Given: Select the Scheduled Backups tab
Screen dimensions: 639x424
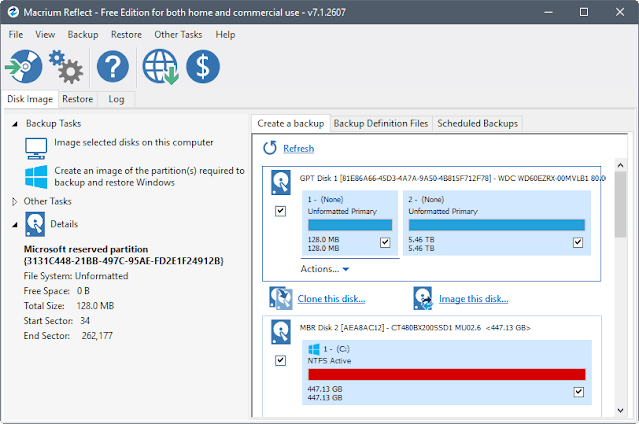Looking at the screenshot, I should 478,124.
